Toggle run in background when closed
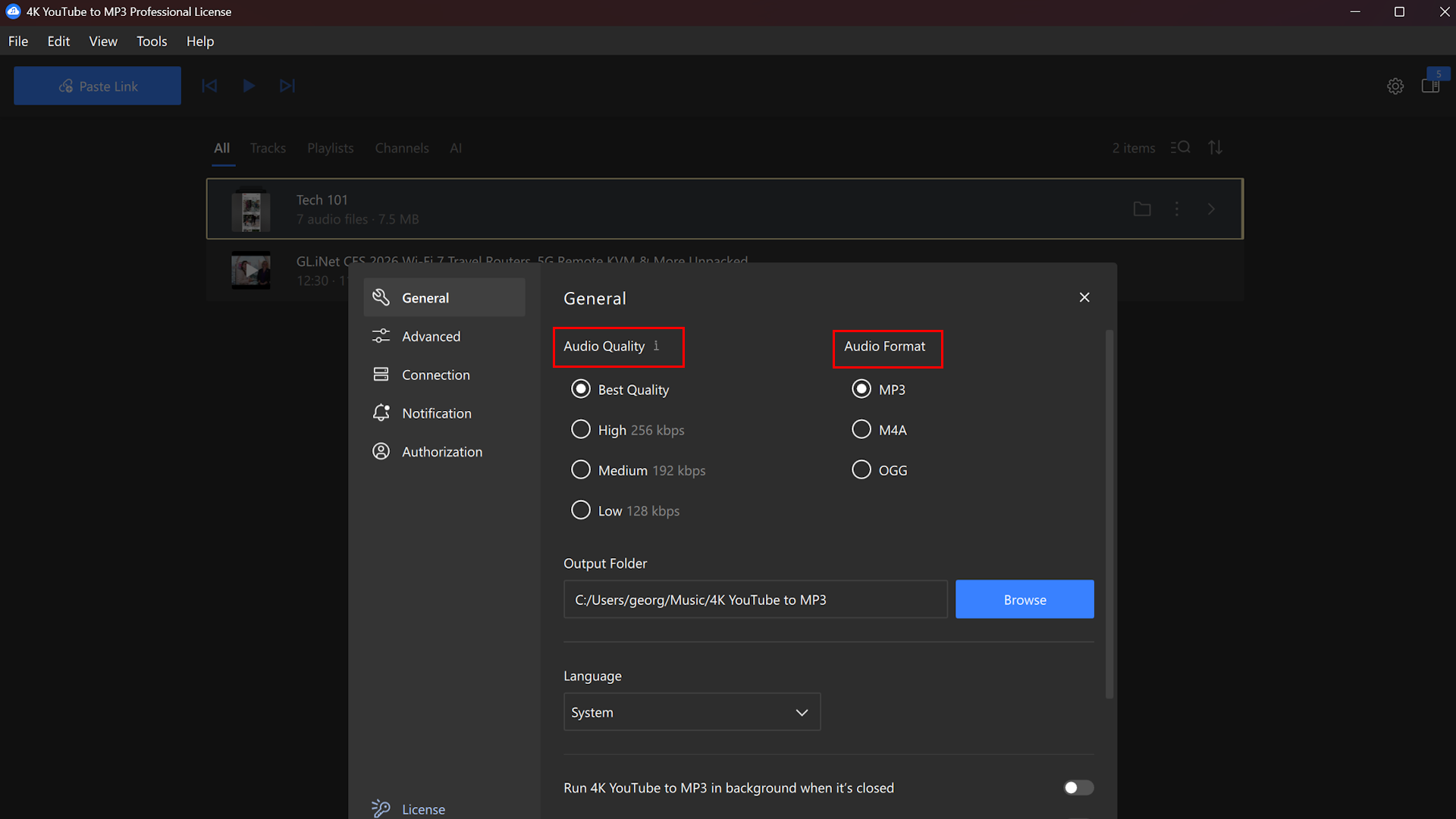The width and height of the screenshot is (1456, 819). point(1078,788)
